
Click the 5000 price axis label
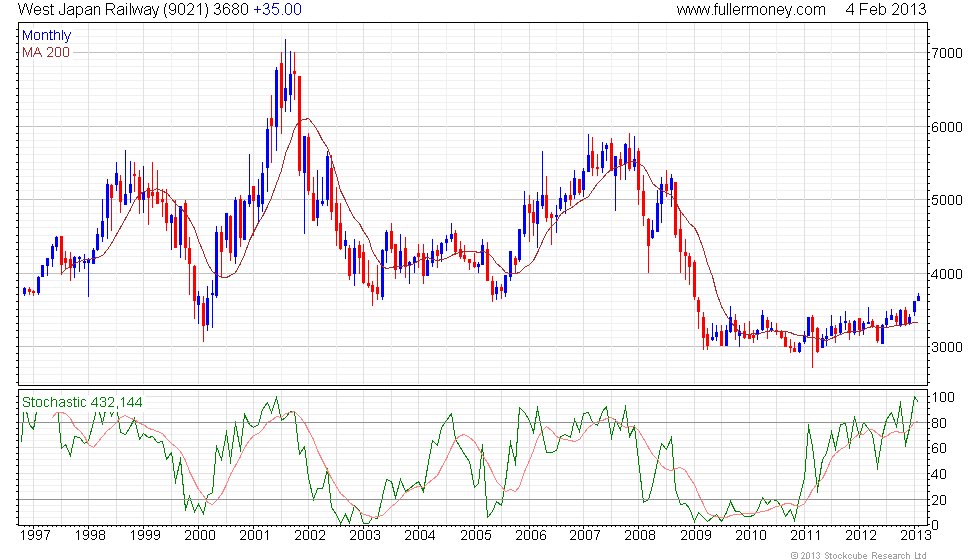(945, 200)
